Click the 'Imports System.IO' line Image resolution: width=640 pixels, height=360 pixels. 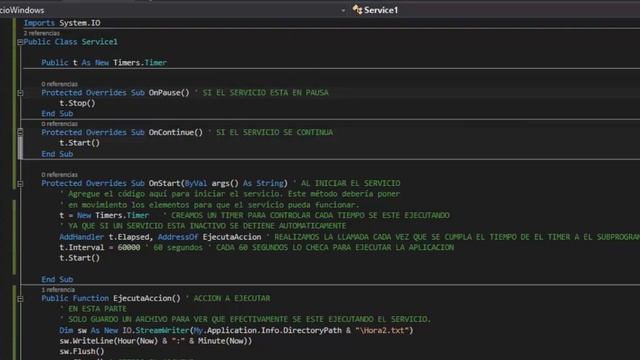(62, 23)
